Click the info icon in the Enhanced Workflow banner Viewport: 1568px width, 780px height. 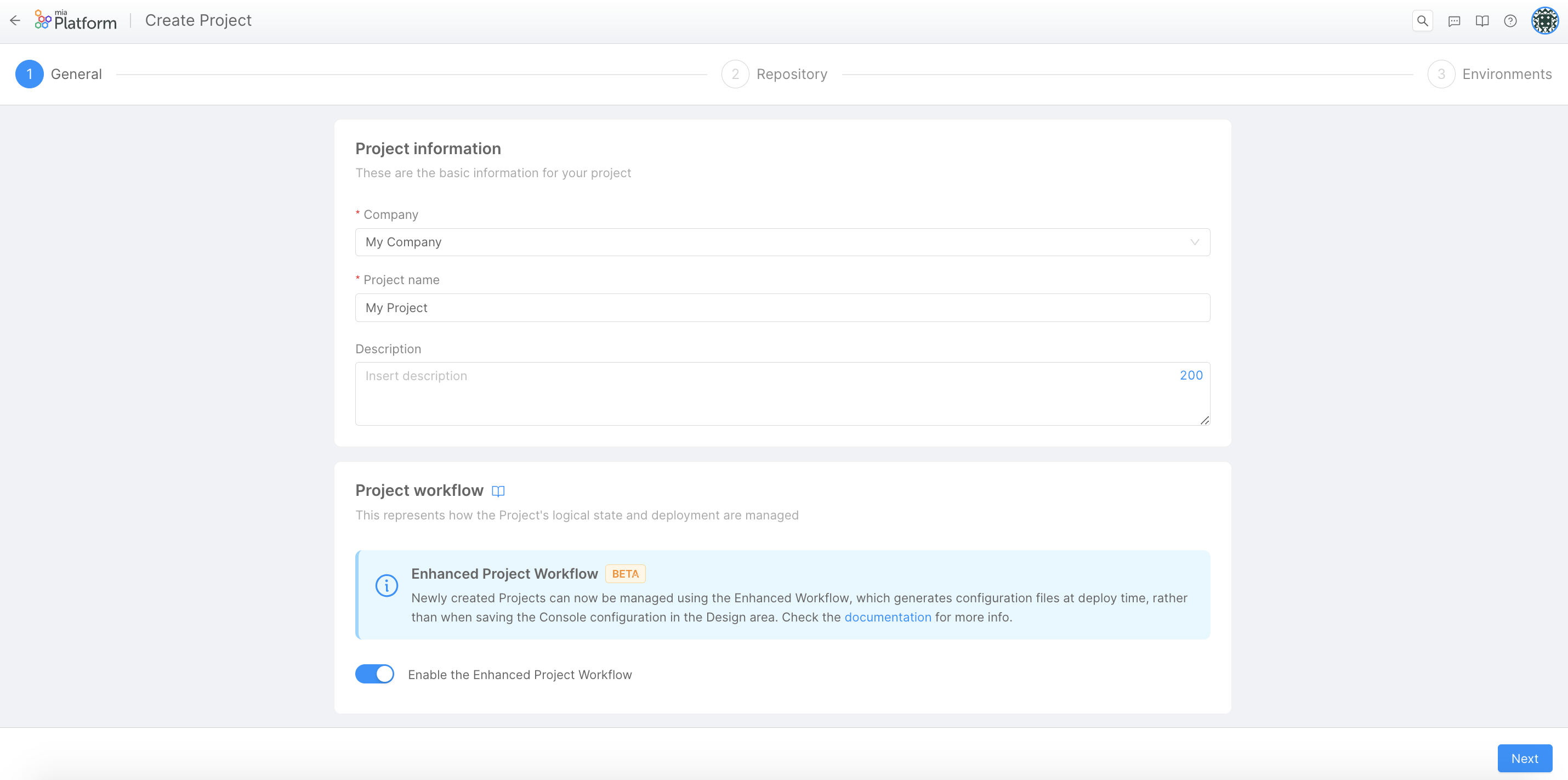[x=386, y=586]
